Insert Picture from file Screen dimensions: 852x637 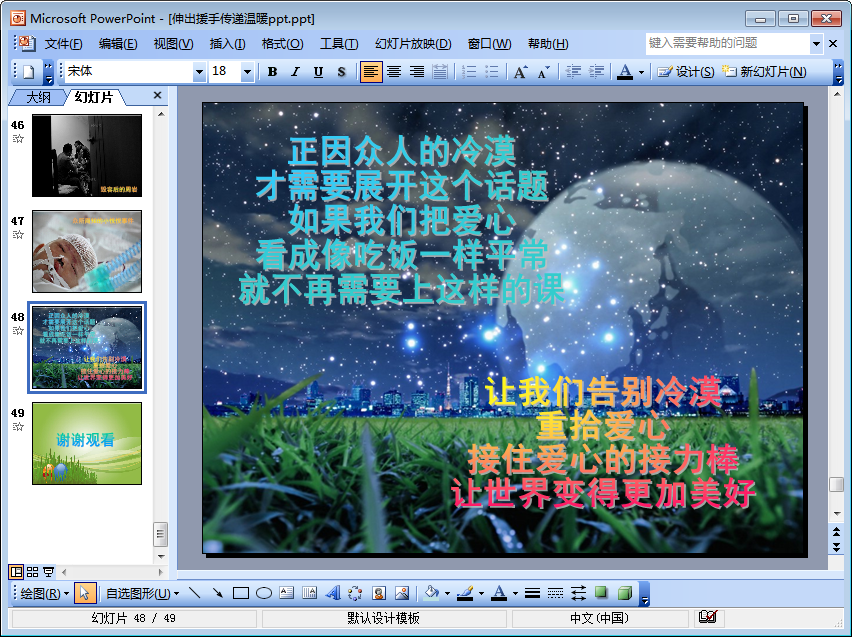click(x=402, y=594)
